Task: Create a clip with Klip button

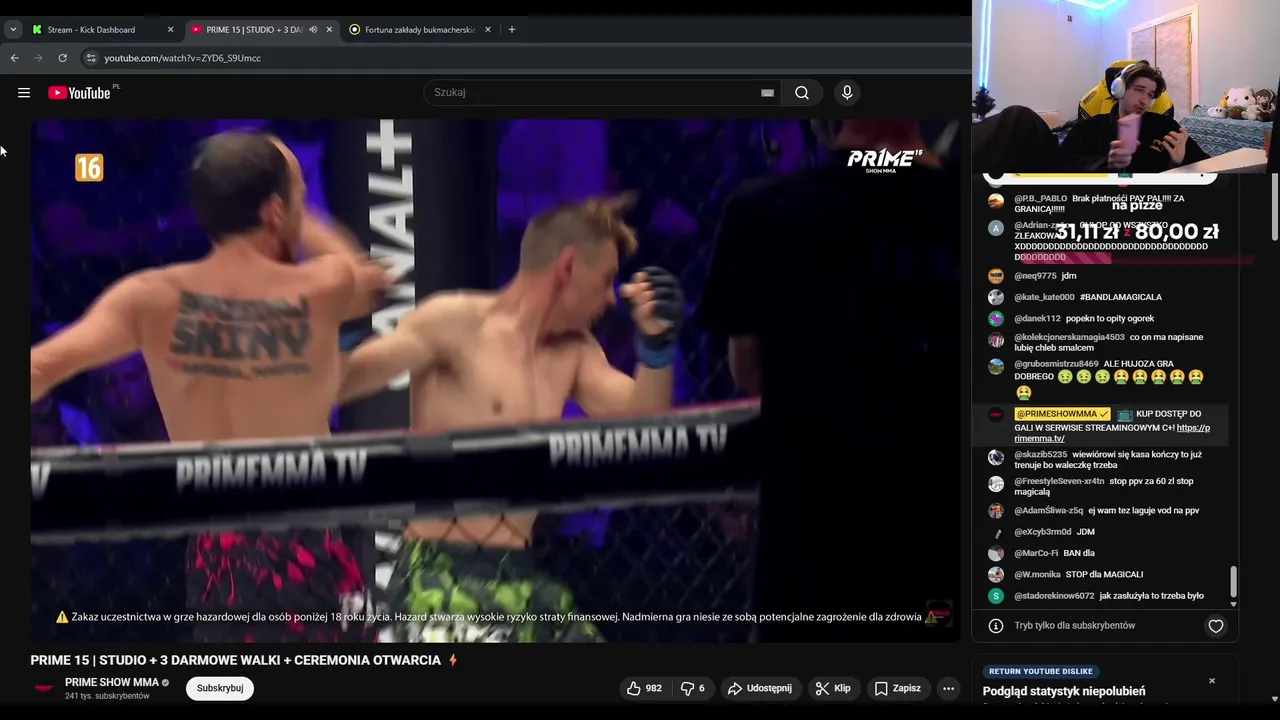Action: (x=833, y=688)
